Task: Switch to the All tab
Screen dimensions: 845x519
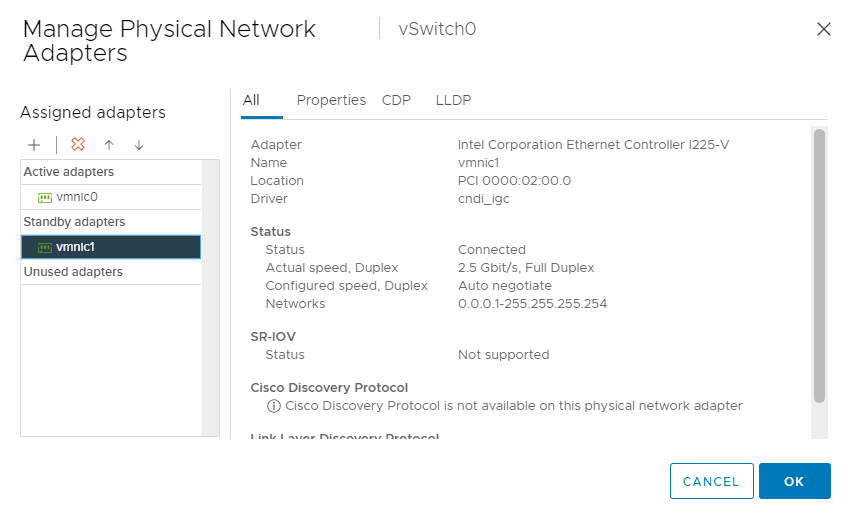Action: click(x=251, y=100)
